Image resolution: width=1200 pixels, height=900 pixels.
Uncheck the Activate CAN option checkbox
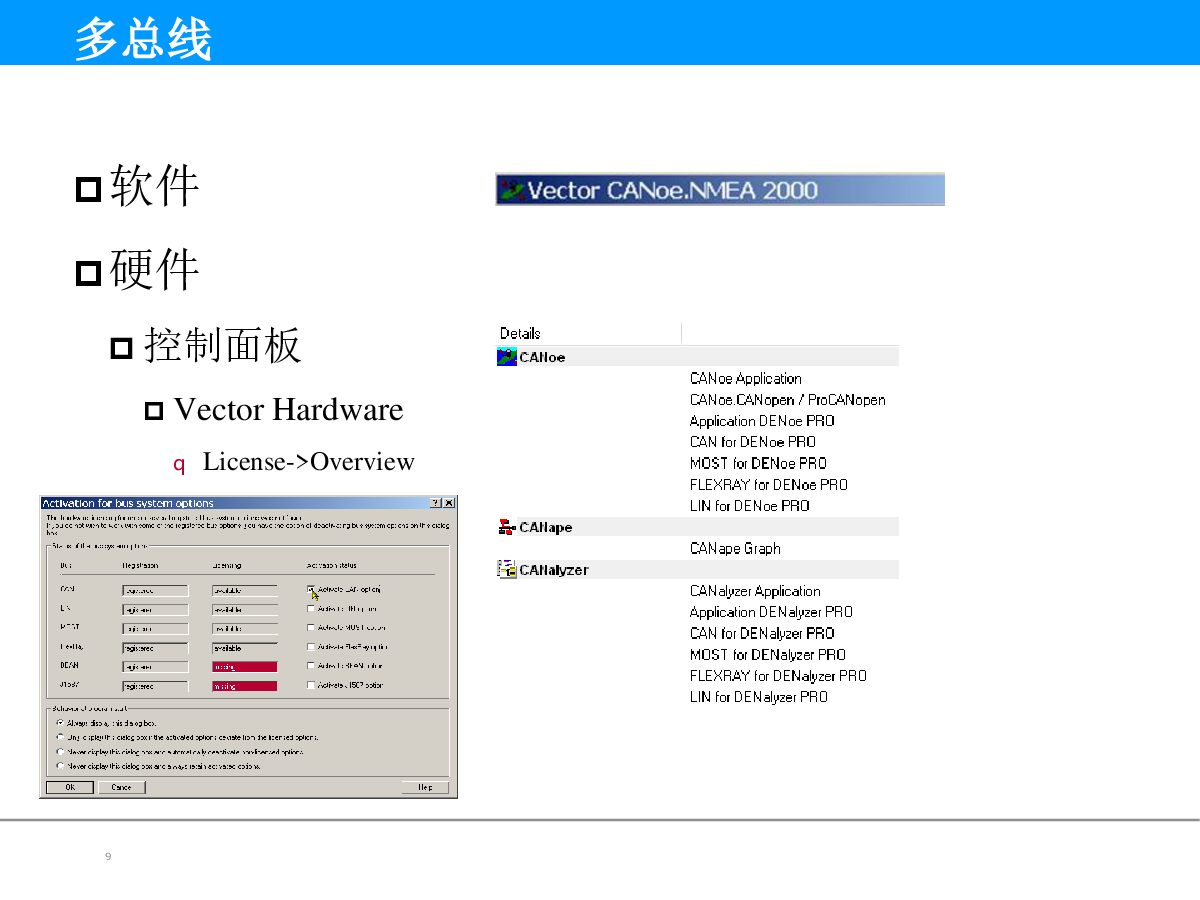311,590
